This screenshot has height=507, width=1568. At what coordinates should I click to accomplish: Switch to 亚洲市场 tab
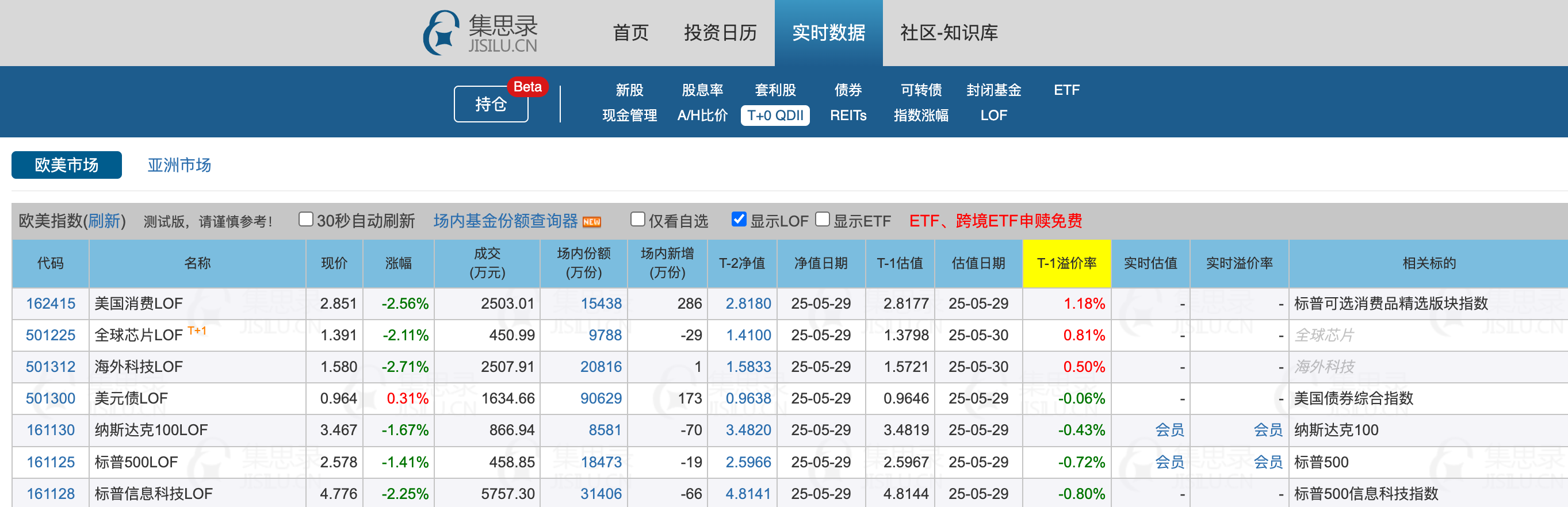179,165
